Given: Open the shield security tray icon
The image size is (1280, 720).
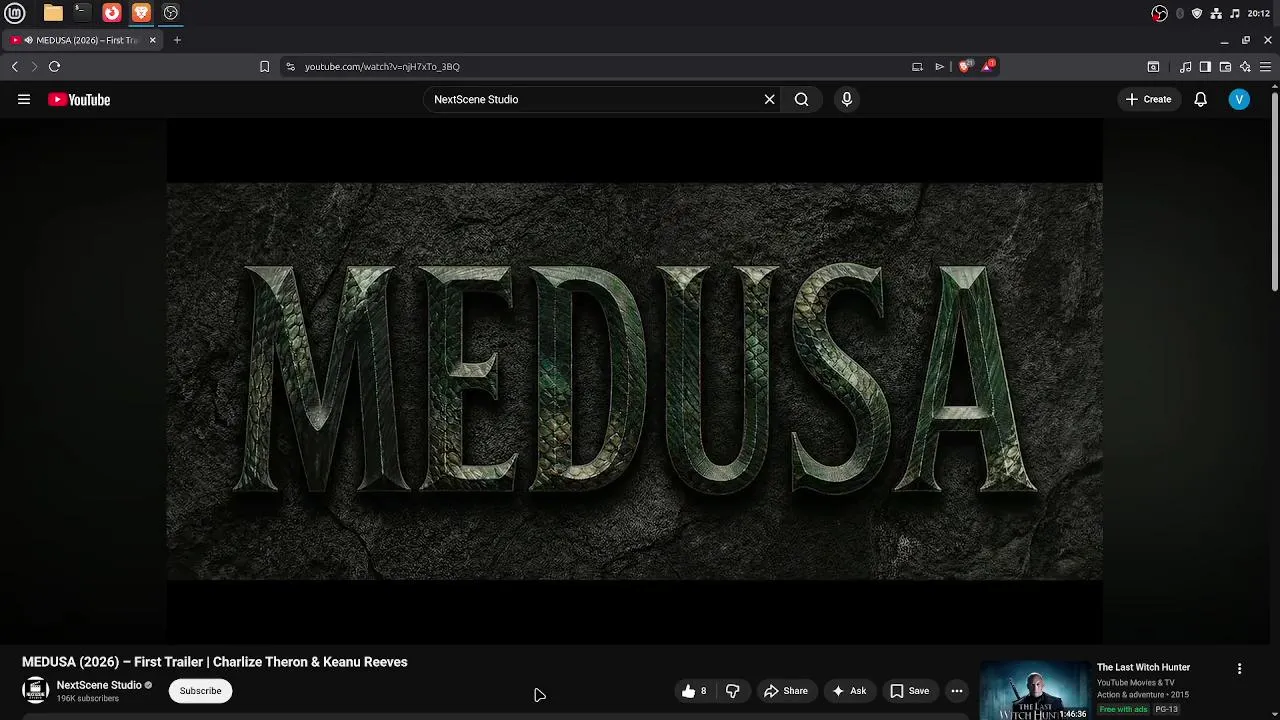Looking at the screenshot, I should tap(1197, 13).
